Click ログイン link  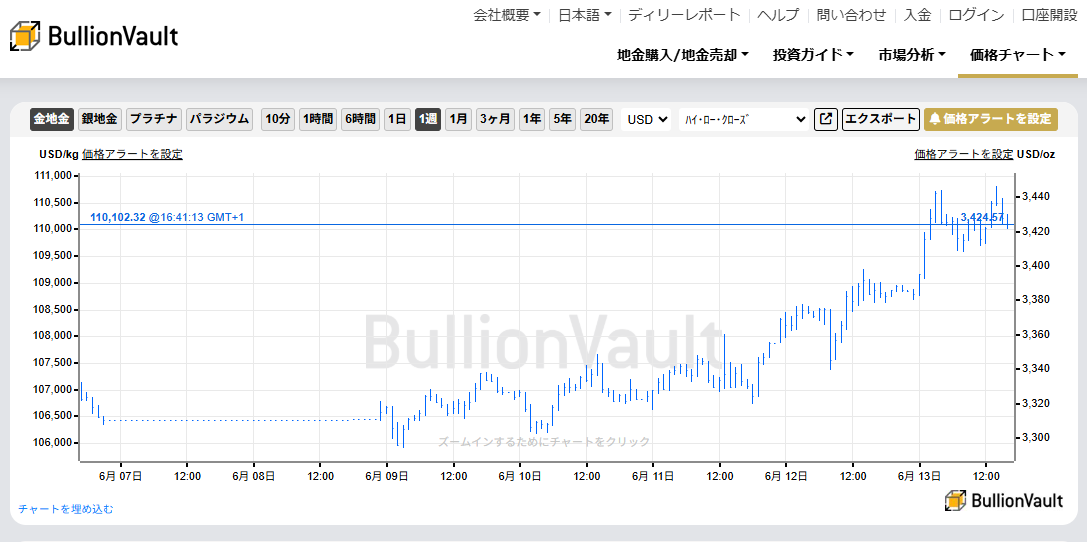point(976,15)
